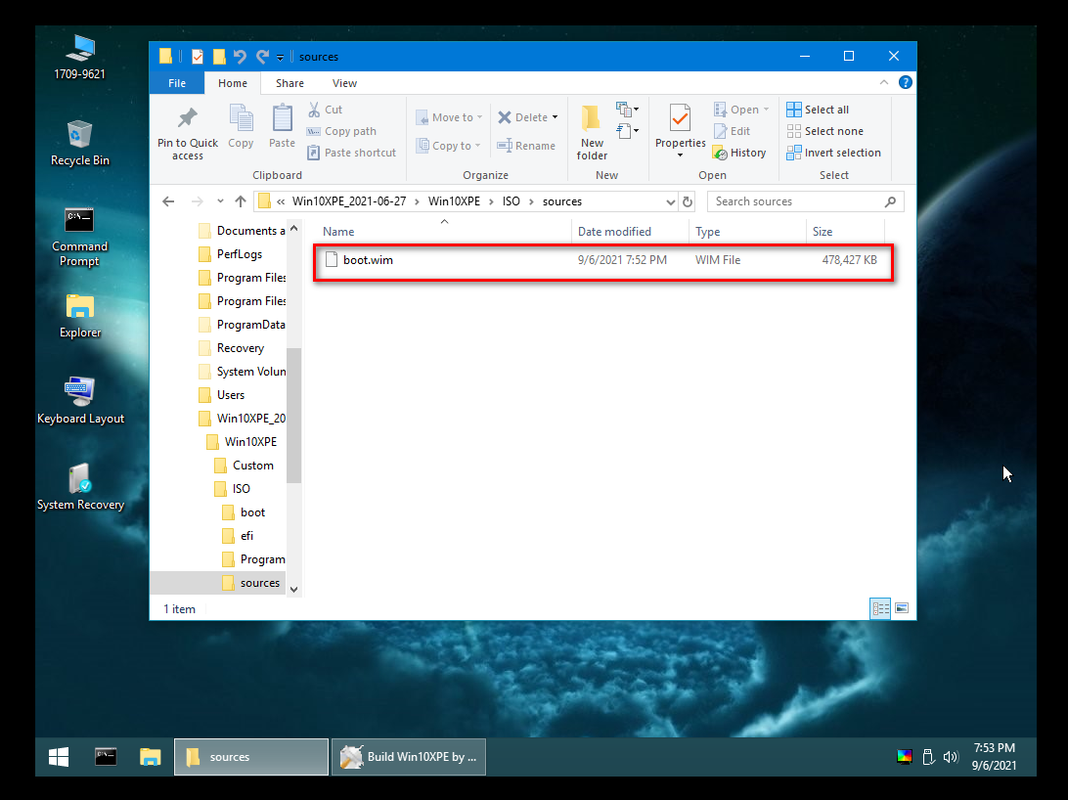
Task: Switch to Build Win10XPE taskbar window
Action: point(409,757)
